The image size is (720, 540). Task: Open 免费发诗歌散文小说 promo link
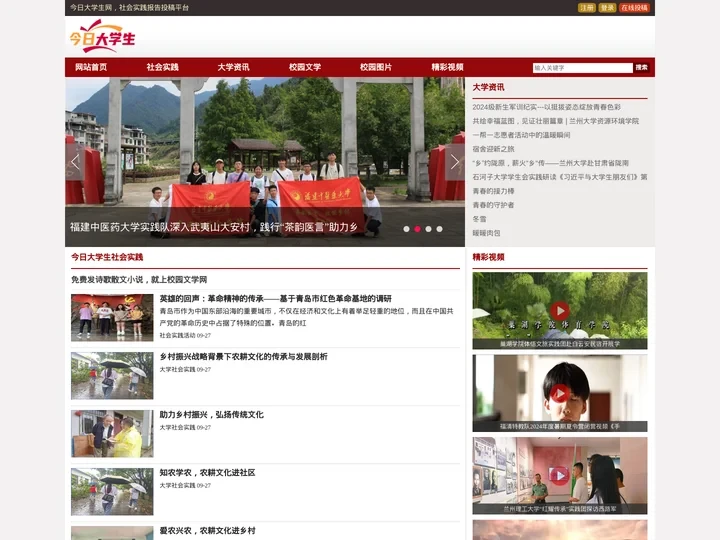(139, 280)
